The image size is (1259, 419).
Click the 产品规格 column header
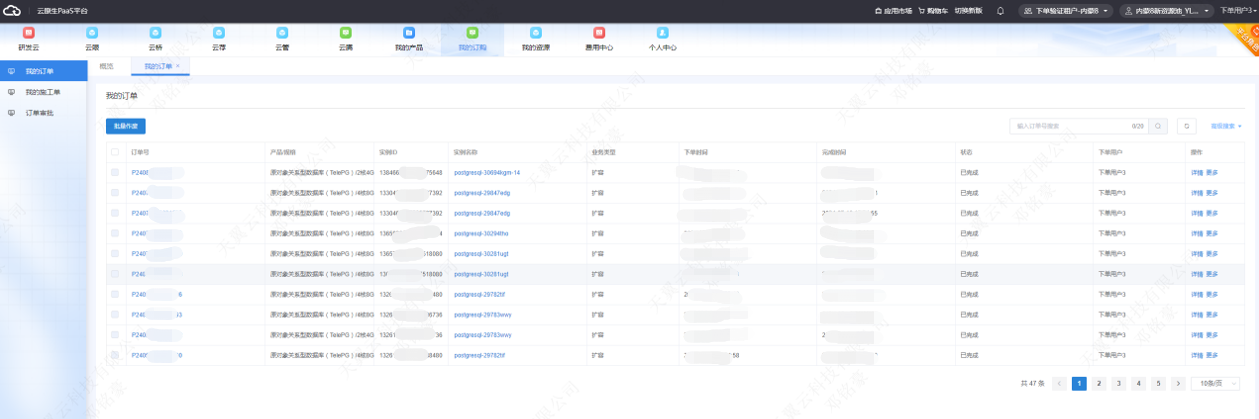pos(283,152)
